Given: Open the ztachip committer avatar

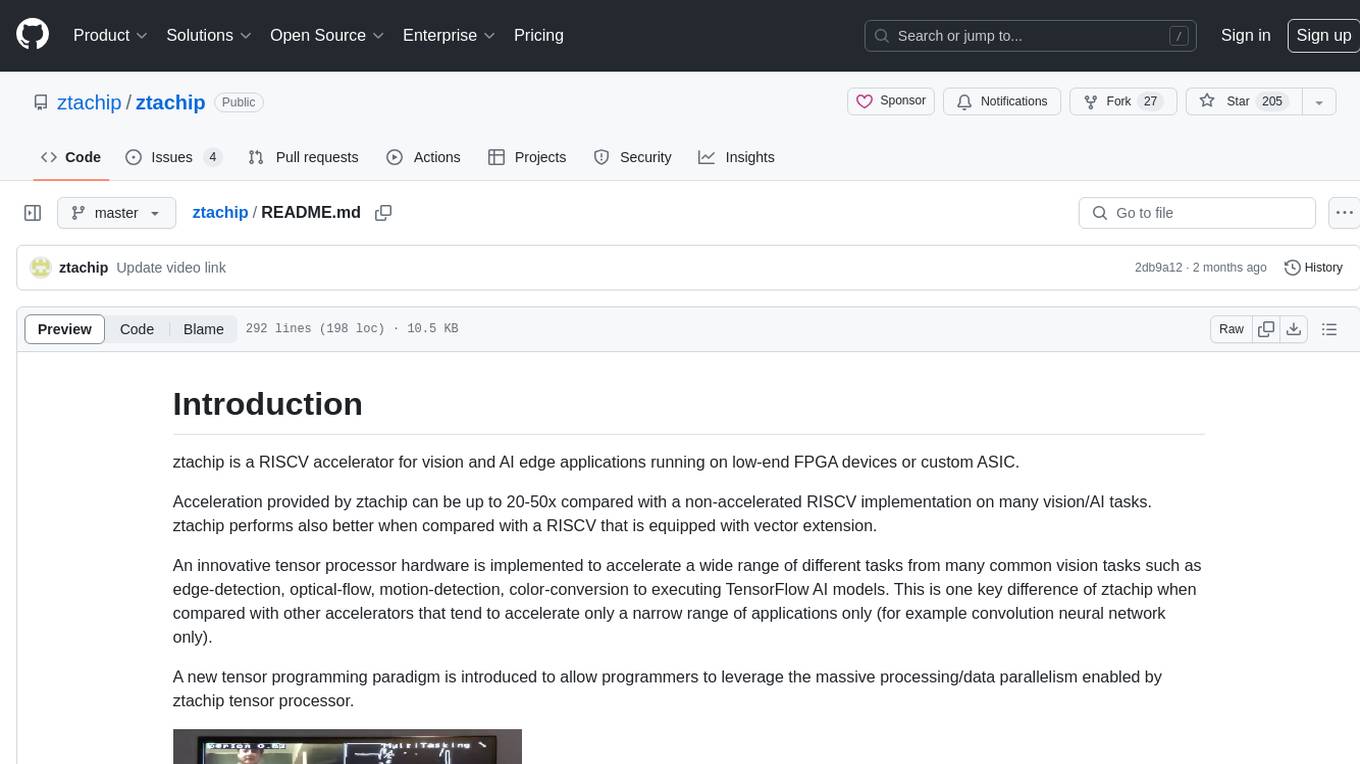Looking at the screenshot, I should click(41, 267).
